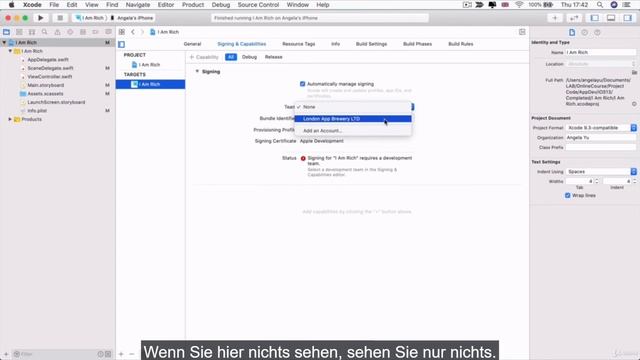Edit the Organization field
640x360 pixels.
point(601,138)
